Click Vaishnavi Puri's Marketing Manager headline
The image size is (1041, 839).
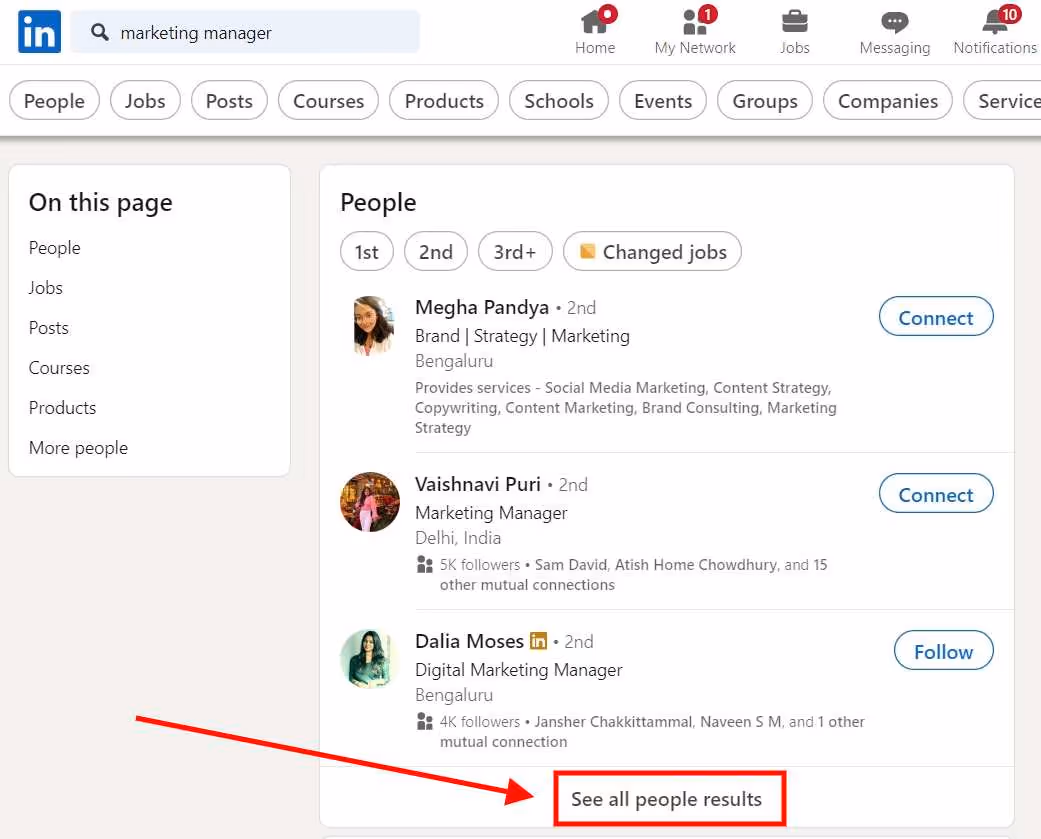[491, 512]
